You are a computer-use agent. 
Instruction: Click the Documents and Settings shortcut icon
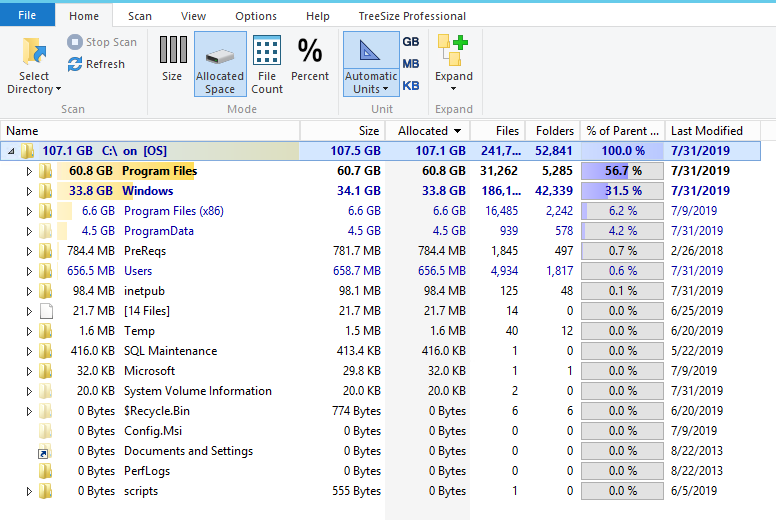(x=46, y=451)
